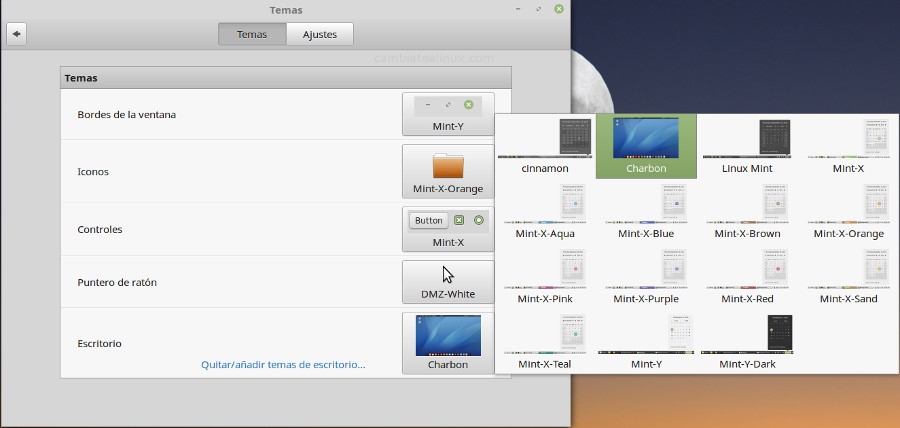Open the Bordes de la ventana Mint-Y selector
900x428 pixels.
click(448, 114)
